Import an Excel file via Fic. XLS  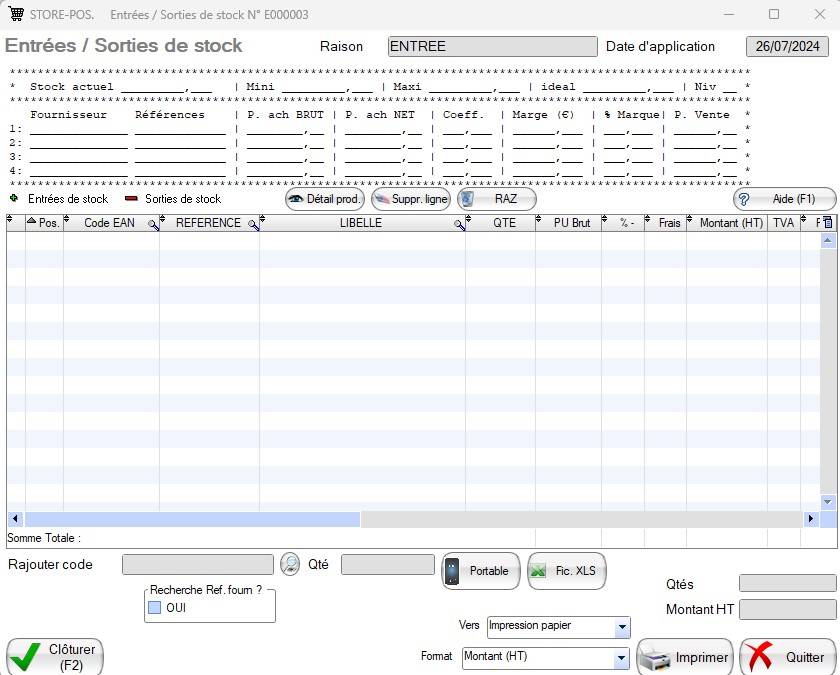(x=566, y=571)
